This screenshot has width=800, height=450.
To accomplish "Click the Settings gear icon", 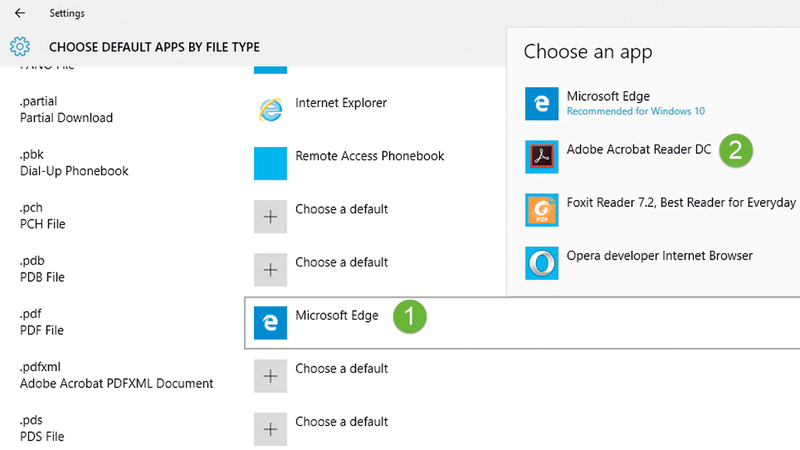I will [x=20, y=46].
